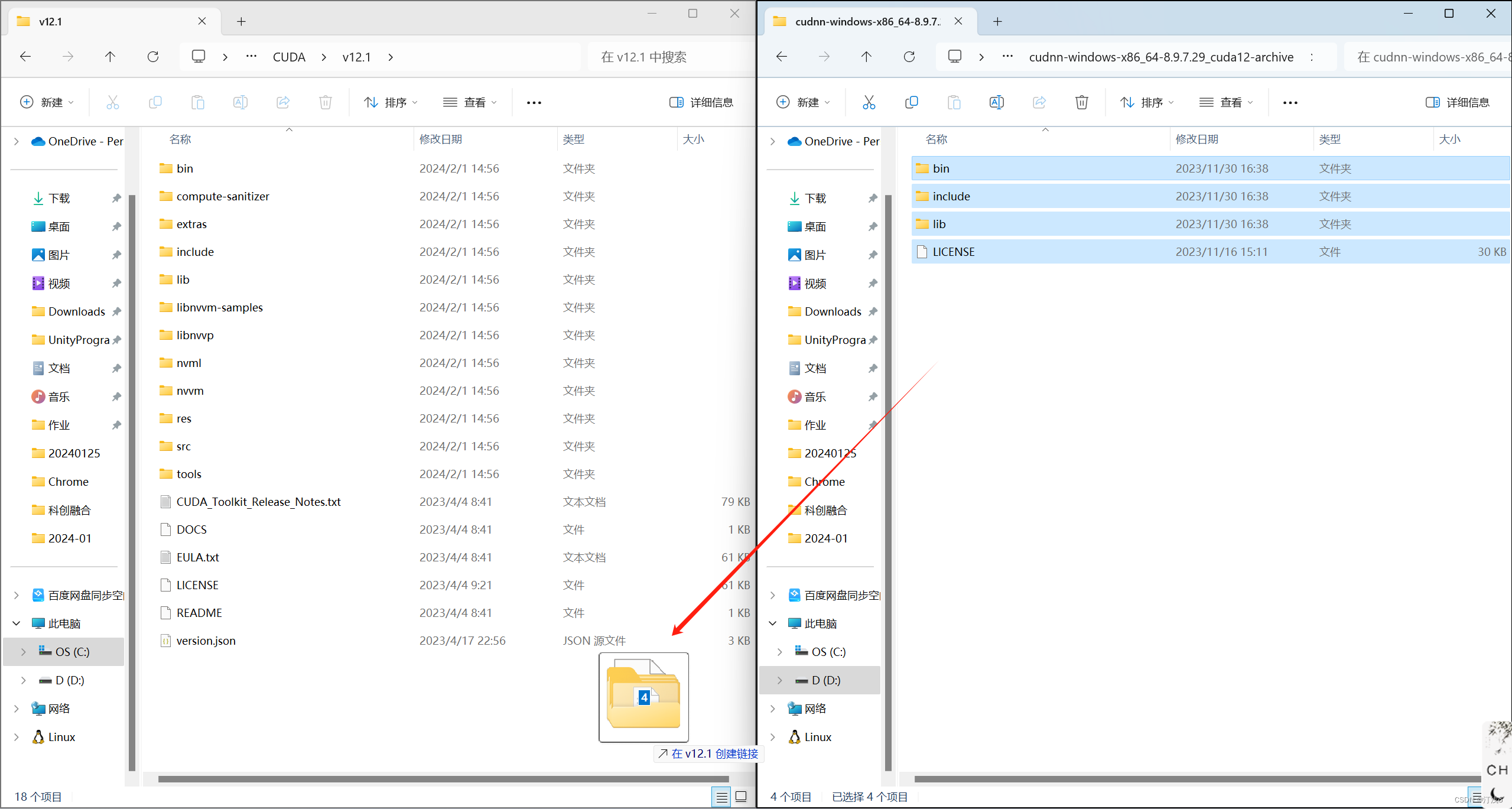Click the New button in v12.1 toolbar
This screenshot has height=809, width=1512.
(x=47, y=102)
